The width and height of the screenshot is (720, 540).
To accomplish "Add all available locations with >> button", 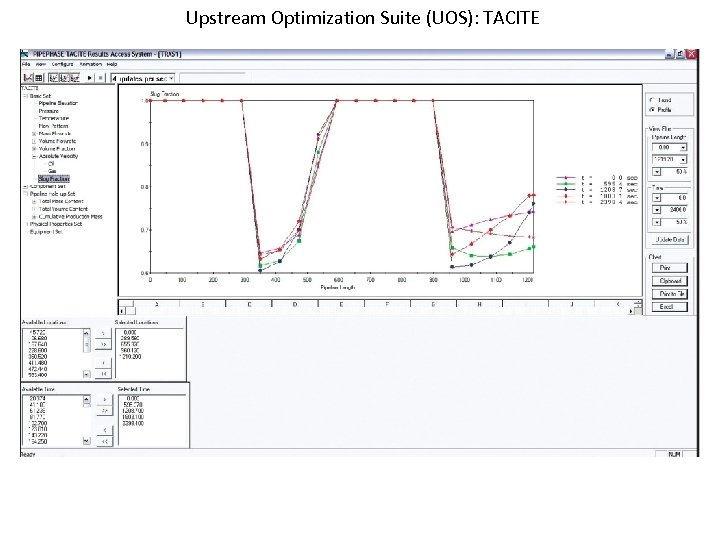I will click(103, 344).
